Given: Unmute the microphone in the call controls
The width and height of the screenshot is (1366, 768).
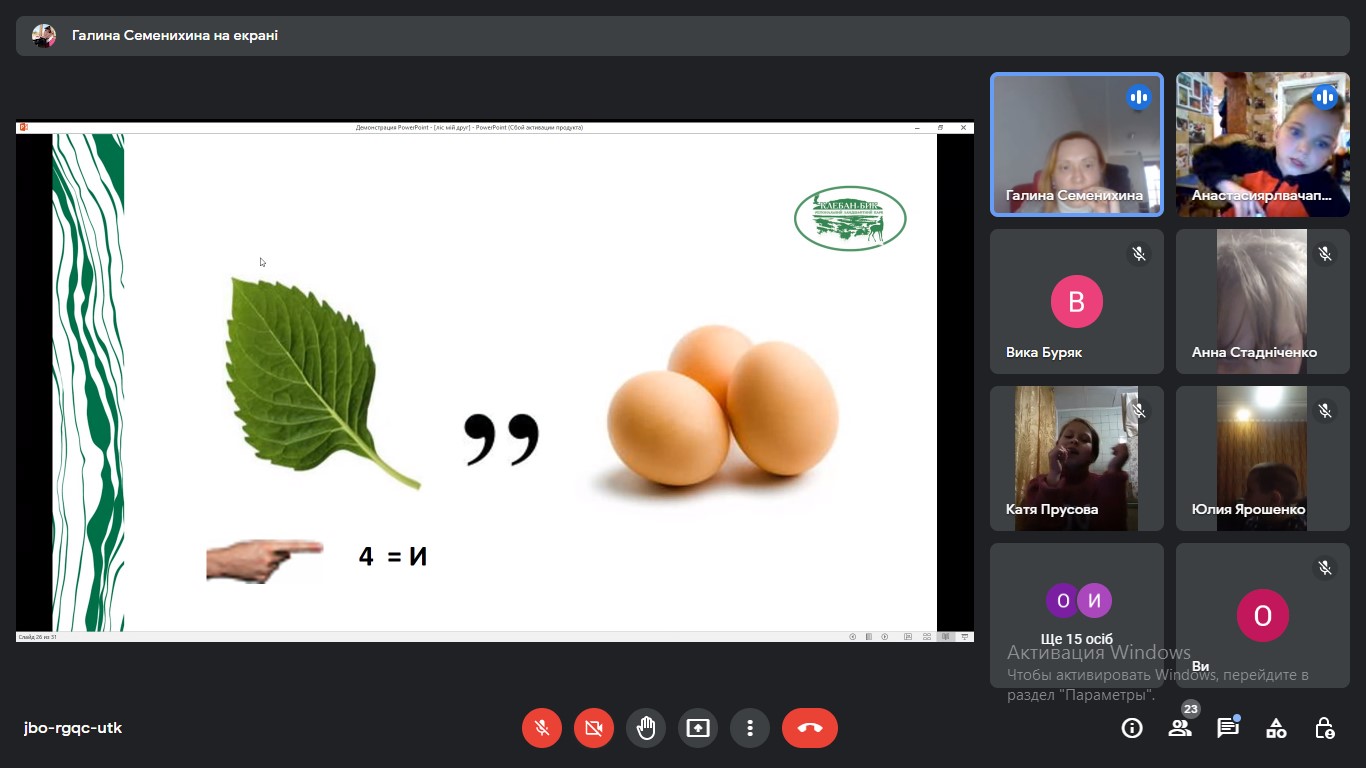Looking at the screenshot, I should [x=542, y=728].
